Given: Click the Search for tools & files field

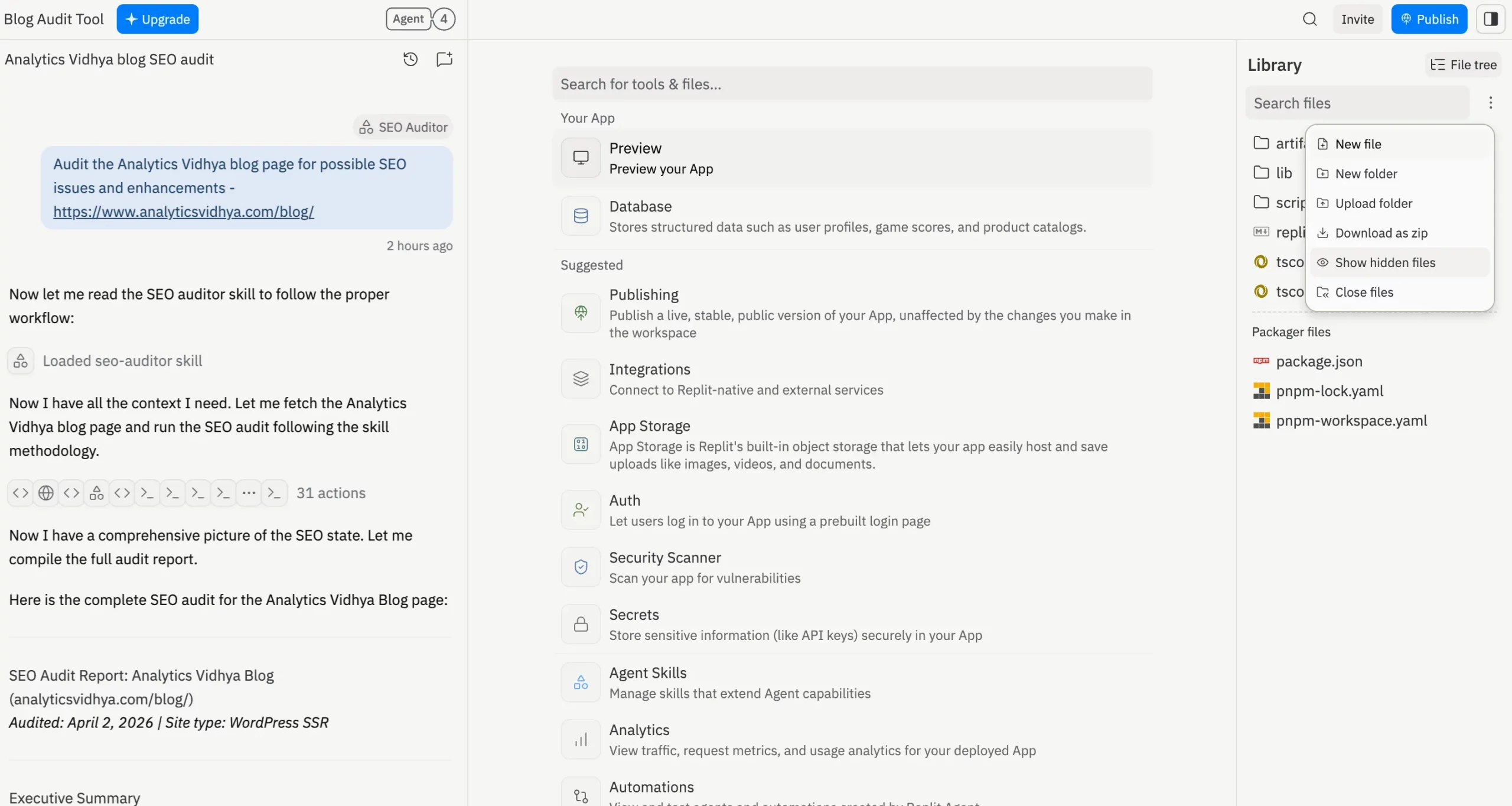Looking at the screenshot, I should [851, 84].
